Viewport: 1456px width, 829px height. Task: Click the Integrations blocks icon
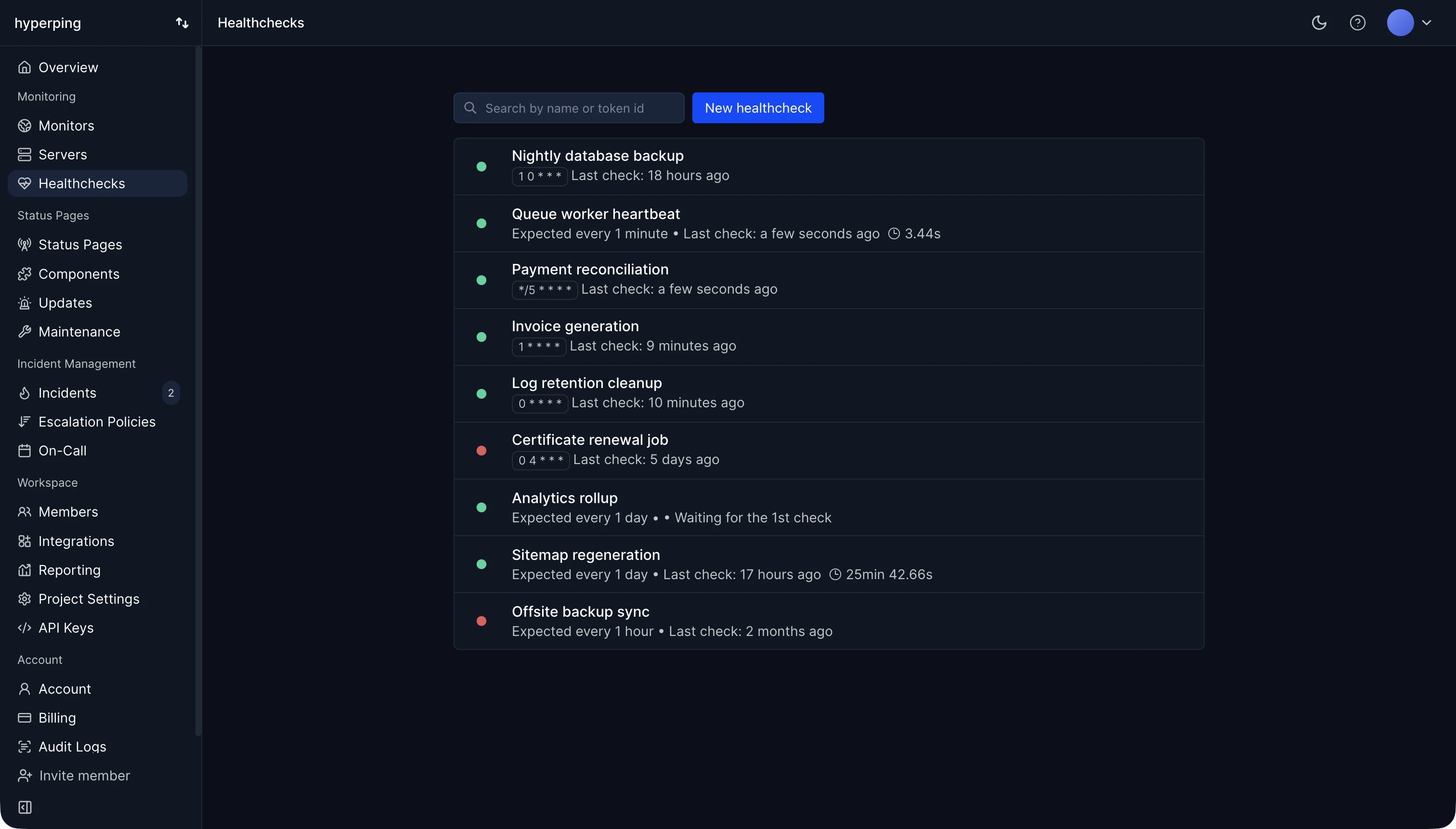25,541
